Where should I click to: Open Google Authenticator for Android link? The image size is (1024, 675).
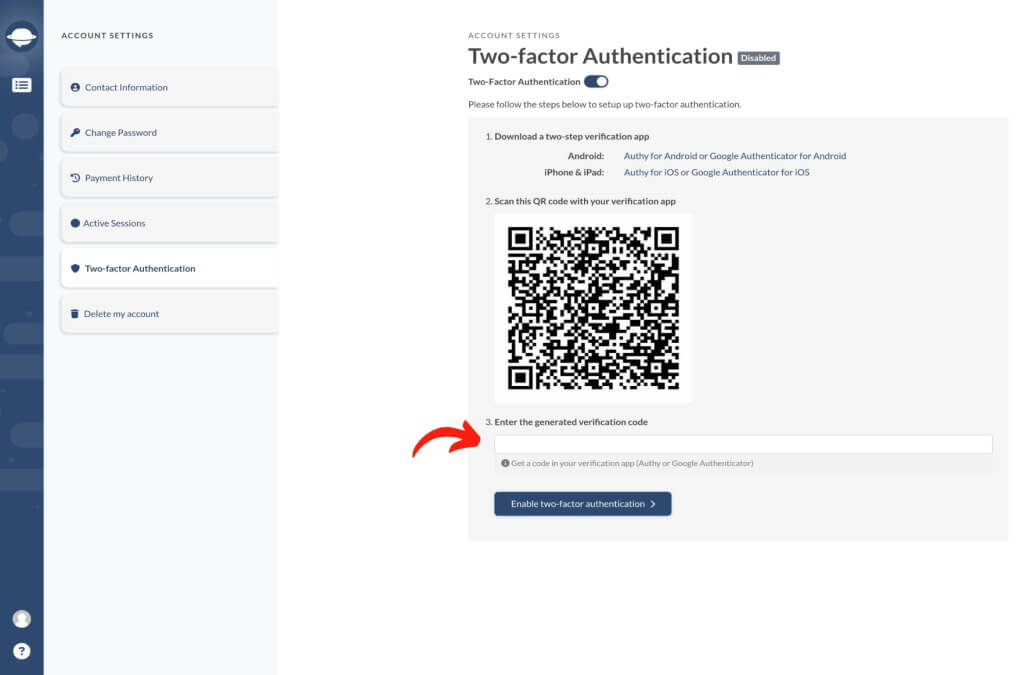(778, 156)
